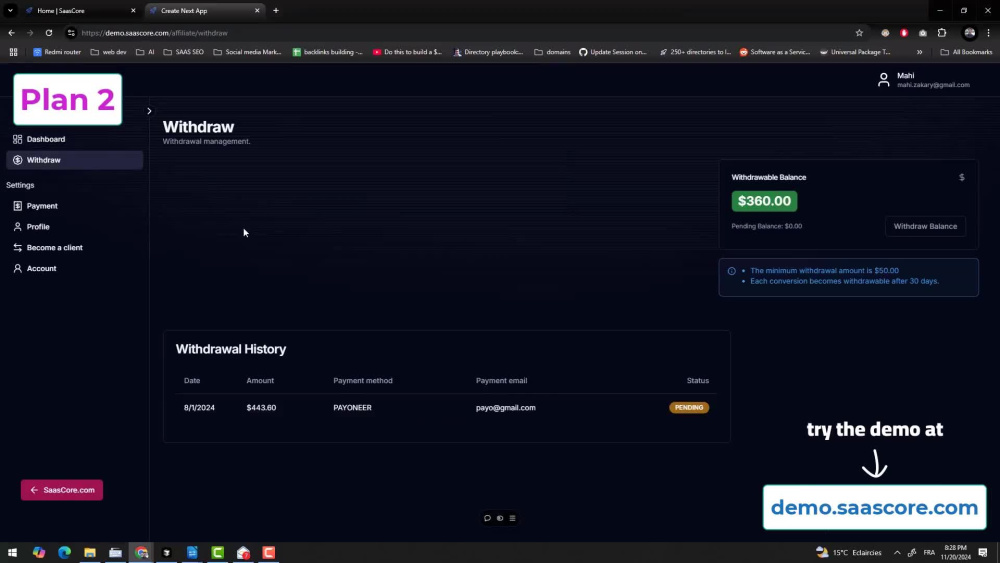Click the PAYONEER payment method cell

click(352, 407)
